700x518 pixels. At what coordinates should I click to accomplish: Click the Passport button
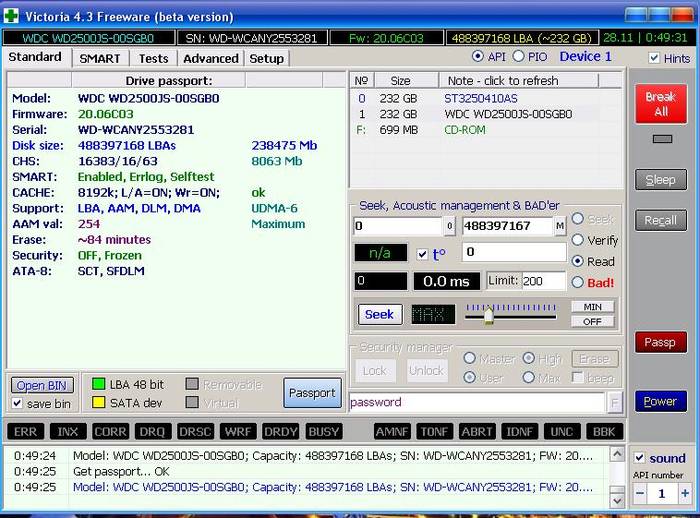pos(312,393)
